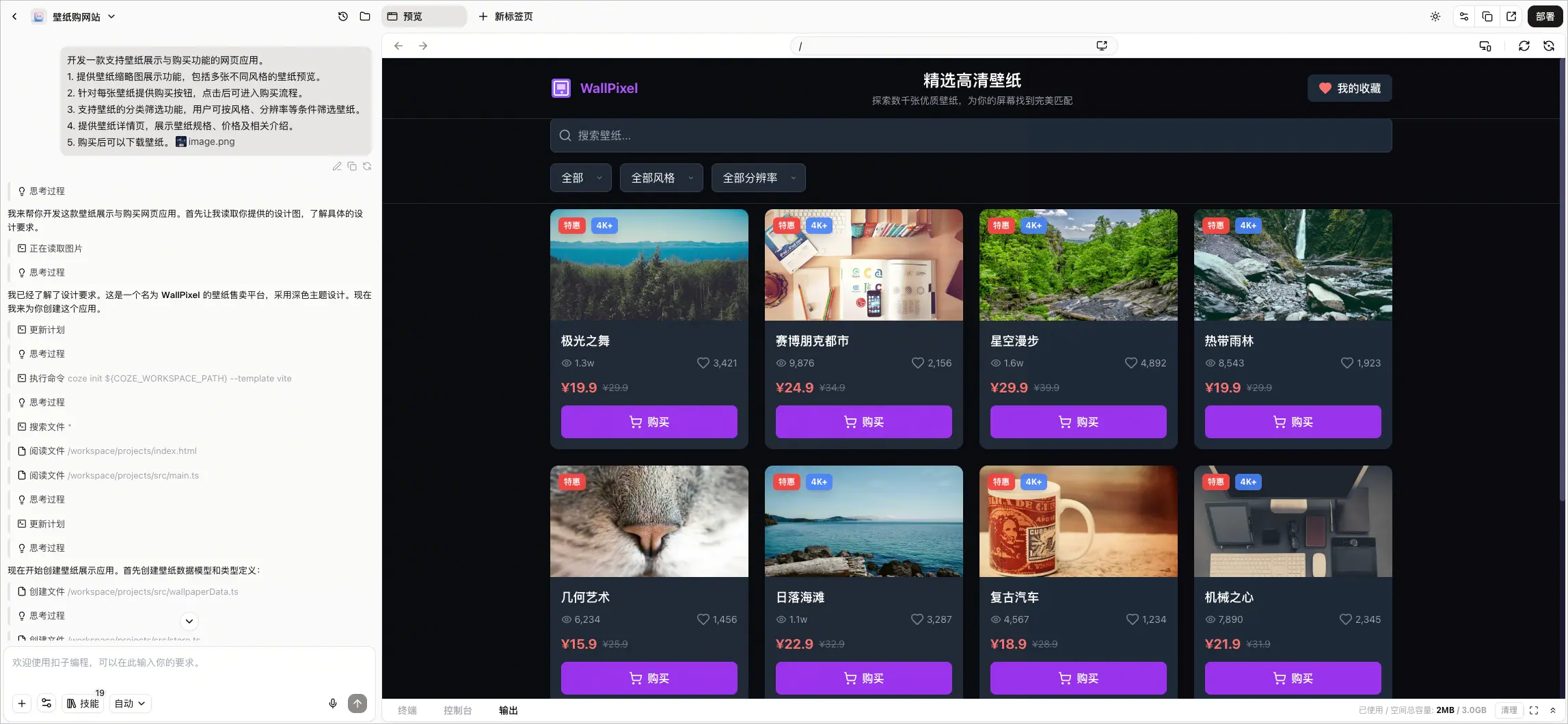Image resolution: width=1568 pixels, height=724 pixels.
Task: Open the 全部 category dropdown
Action: 581,178
